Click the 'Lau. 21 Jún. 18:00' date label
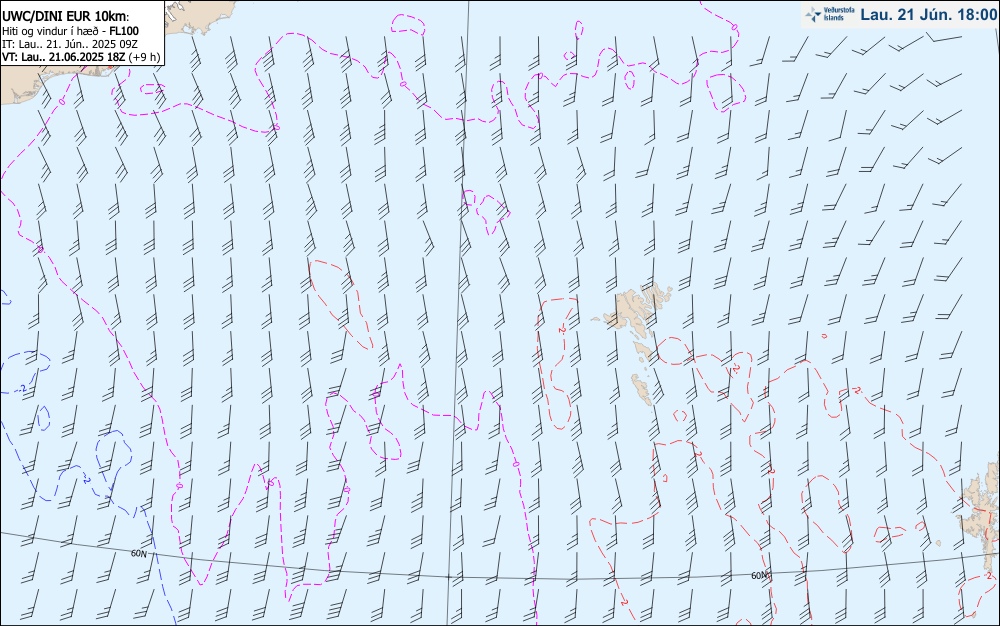 [x=928, y=14]
